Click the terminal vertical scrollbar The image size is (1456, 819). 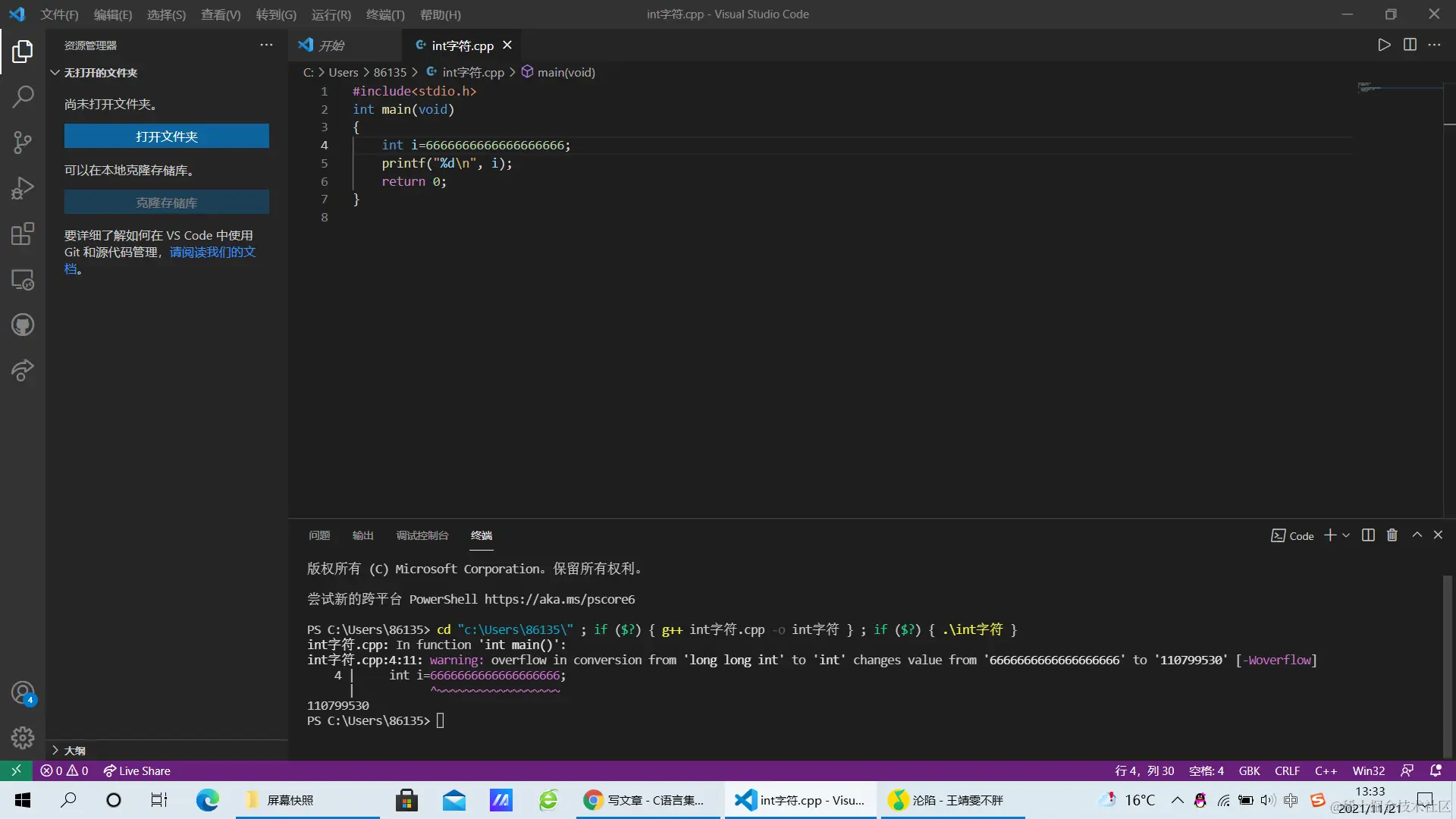[1447, 667]
